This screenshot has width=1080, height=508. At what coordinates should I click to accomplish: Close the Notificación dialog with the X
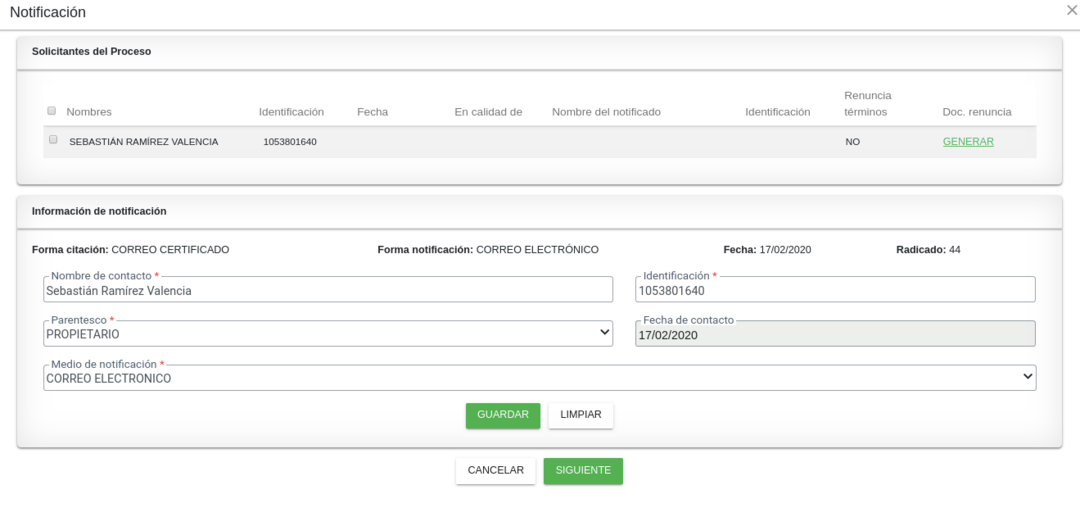1071,11
